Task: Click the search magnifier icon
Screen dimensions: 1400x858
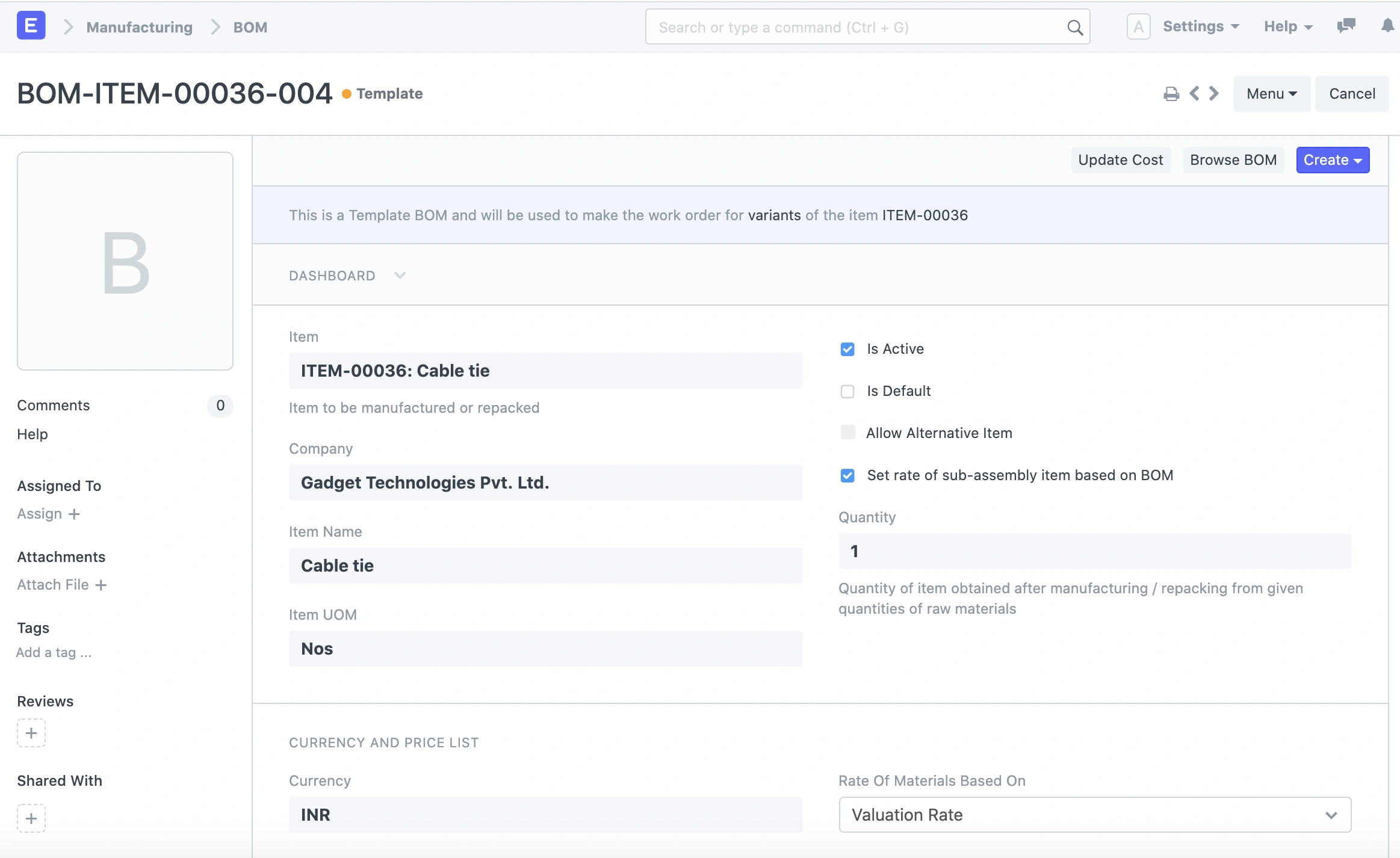Action: pos(1074,28)
